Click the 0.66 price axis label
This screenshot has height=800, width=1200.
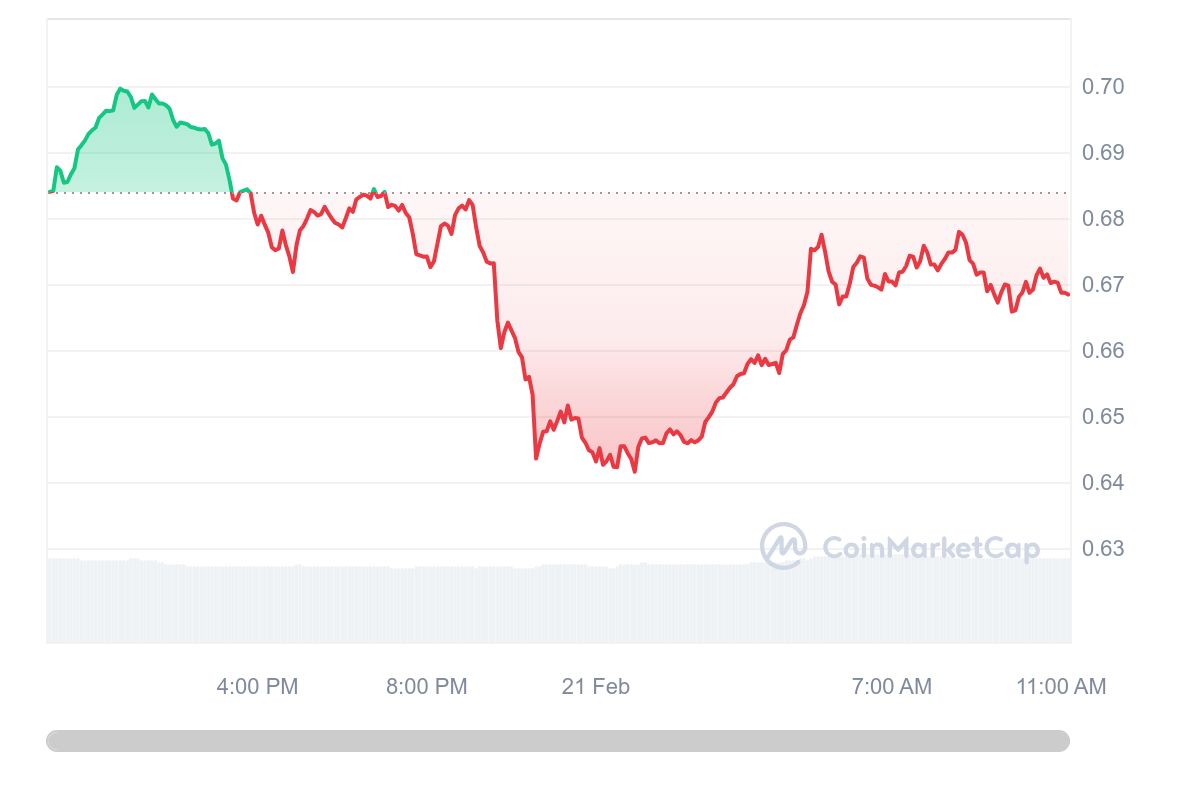(x=1103, y=351)
